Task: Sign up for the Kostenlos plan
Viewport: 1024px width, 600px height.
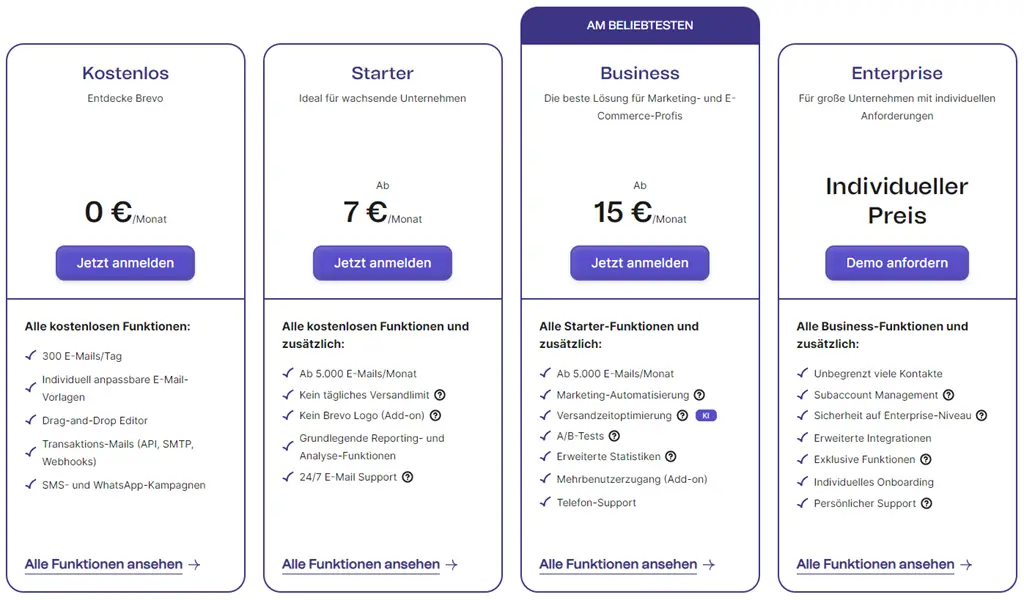Action: pyautogui.click(x=125, y=263)
